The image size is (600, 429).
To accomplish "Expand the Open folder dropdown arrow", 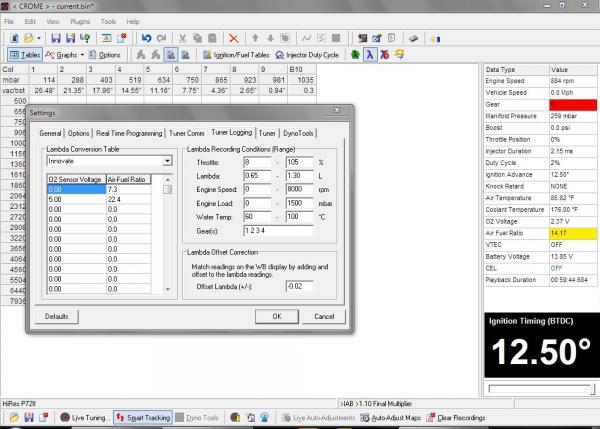I will [x=39, y=38].
